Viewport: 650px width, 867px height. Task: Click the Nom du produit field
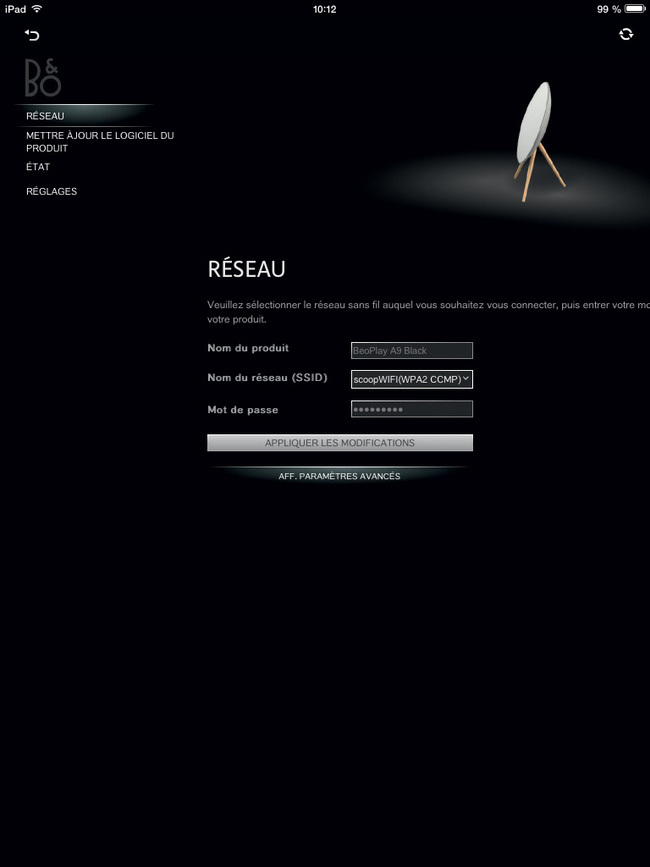[x=412, y=351]
